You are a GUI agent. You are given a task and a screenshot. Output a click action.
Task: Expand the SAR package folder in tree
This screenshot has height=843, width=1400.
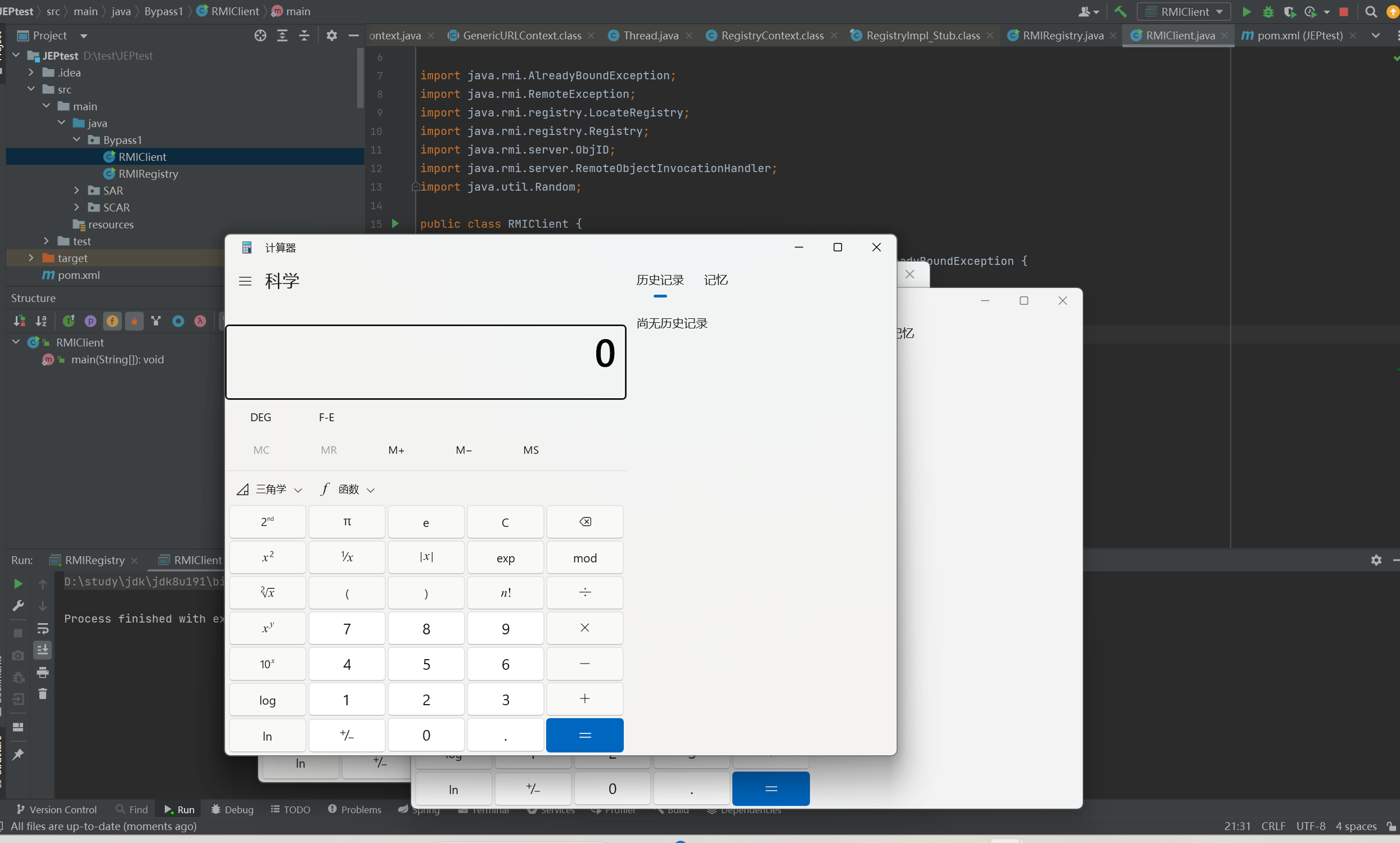(x=76, y=191)
